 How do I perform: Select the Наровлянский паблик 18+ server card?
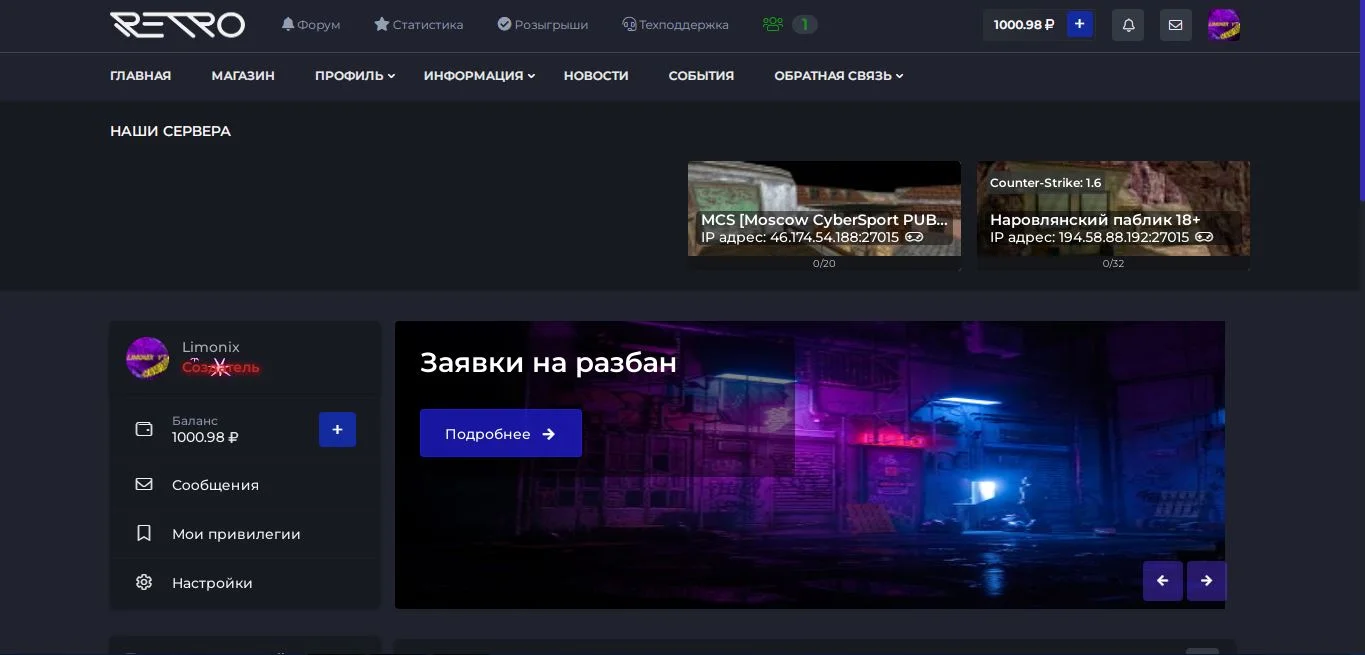pos(1113,210)
